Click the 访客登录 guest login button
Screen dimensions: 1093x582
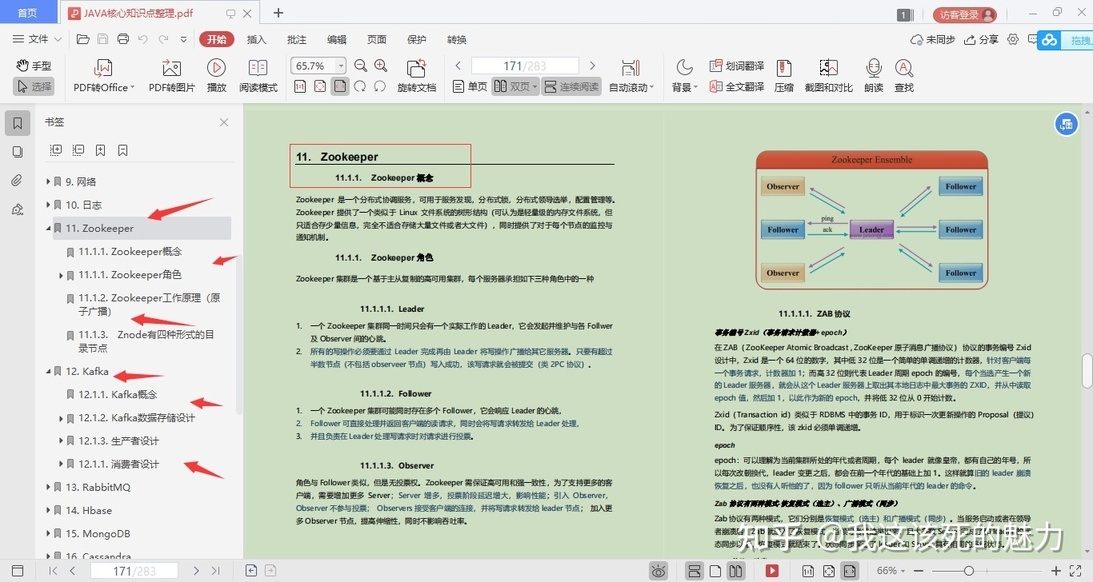click(965, 14)
